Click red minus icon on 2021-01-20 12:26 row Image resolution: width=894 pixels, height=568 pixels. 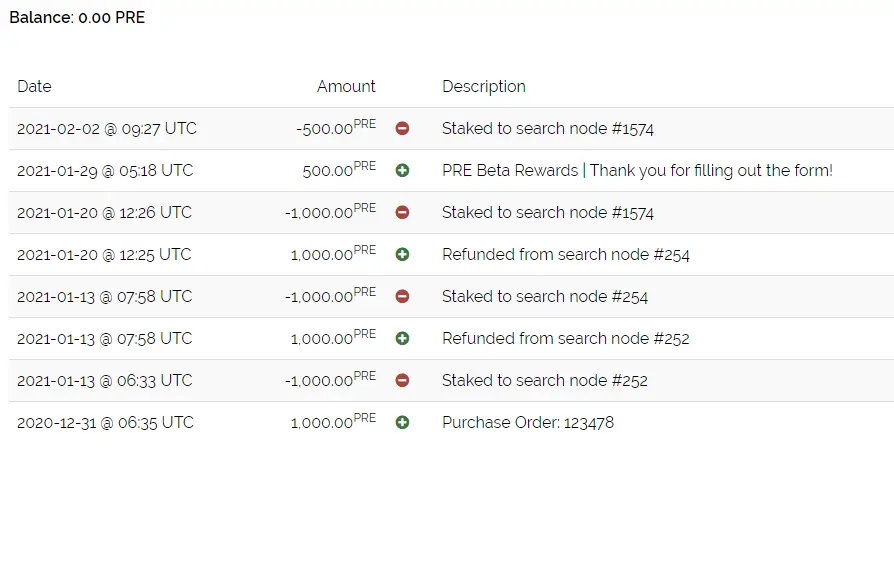(x=402, y=212)
